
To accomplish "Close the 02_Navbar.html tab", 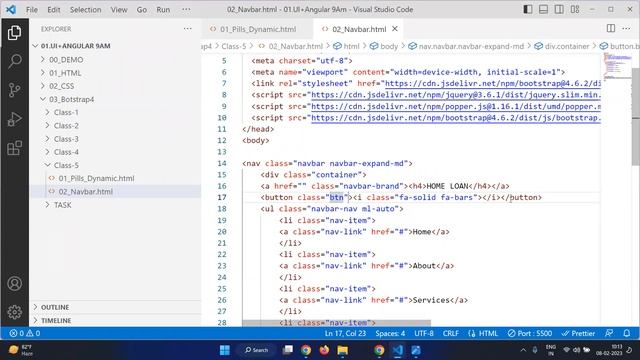I will pos(395,29).
